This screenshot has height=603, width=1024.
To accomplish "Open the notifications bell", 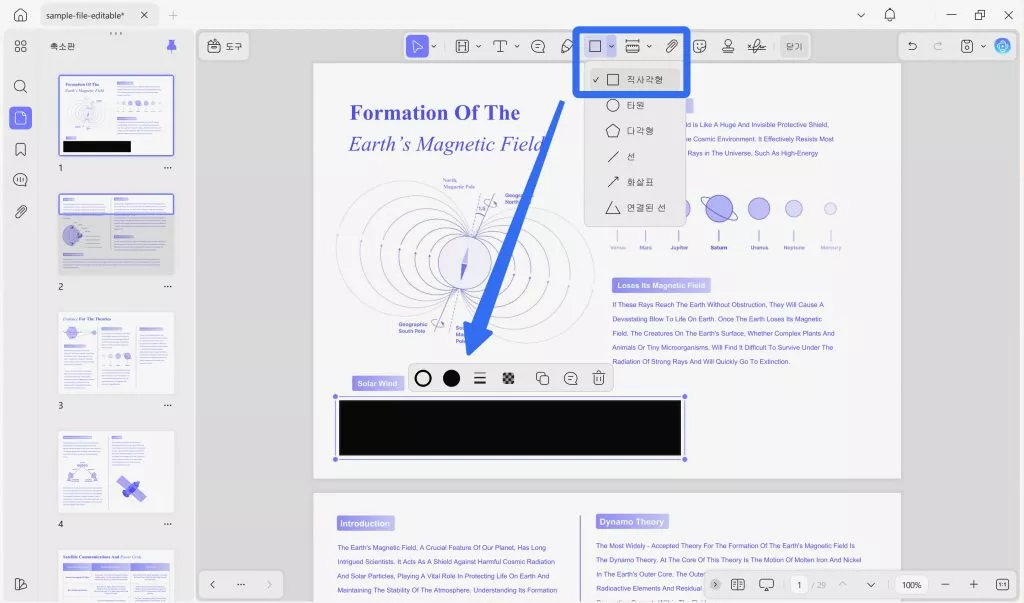I will click(x=889, y=15).
